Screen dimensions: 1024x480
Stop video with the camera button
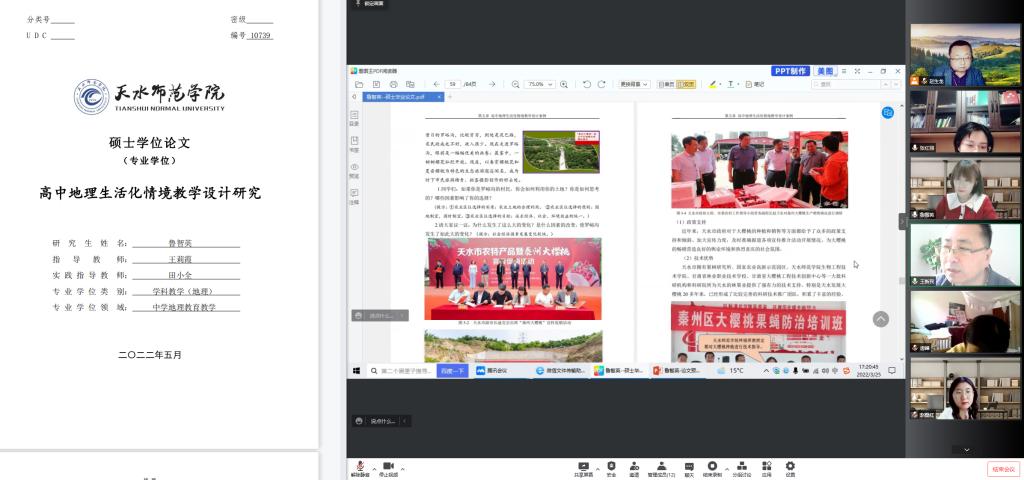[388, 467]
